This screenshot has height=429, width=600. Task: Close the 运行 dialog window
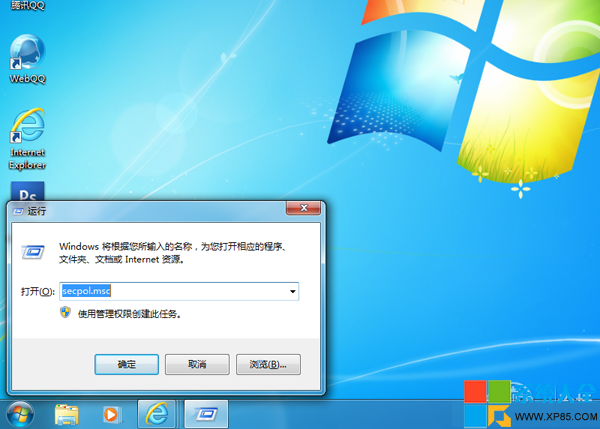click(x=303, y=208)
